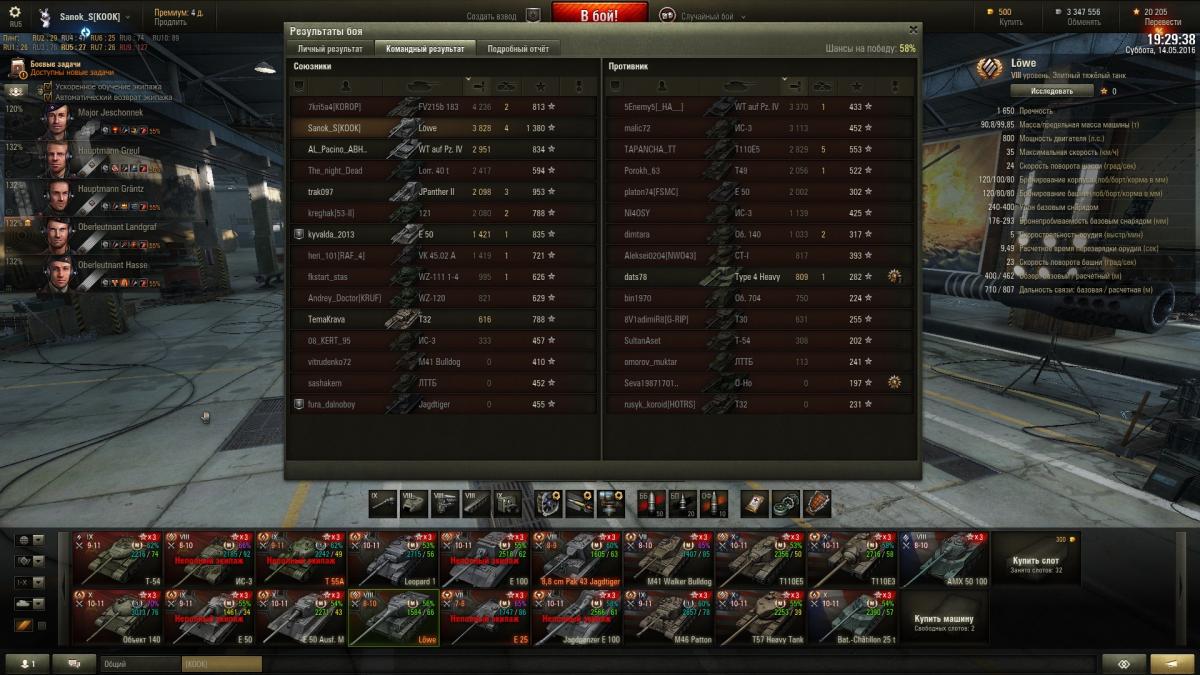
Task: Select the AMX 50 100 tank in carousel
Action: (x=946, y=560)
